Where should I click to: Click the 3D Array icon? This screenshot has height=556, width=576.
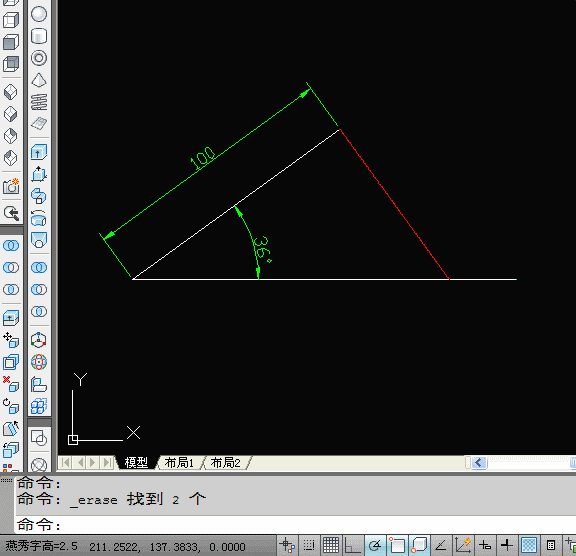point(39,406)
